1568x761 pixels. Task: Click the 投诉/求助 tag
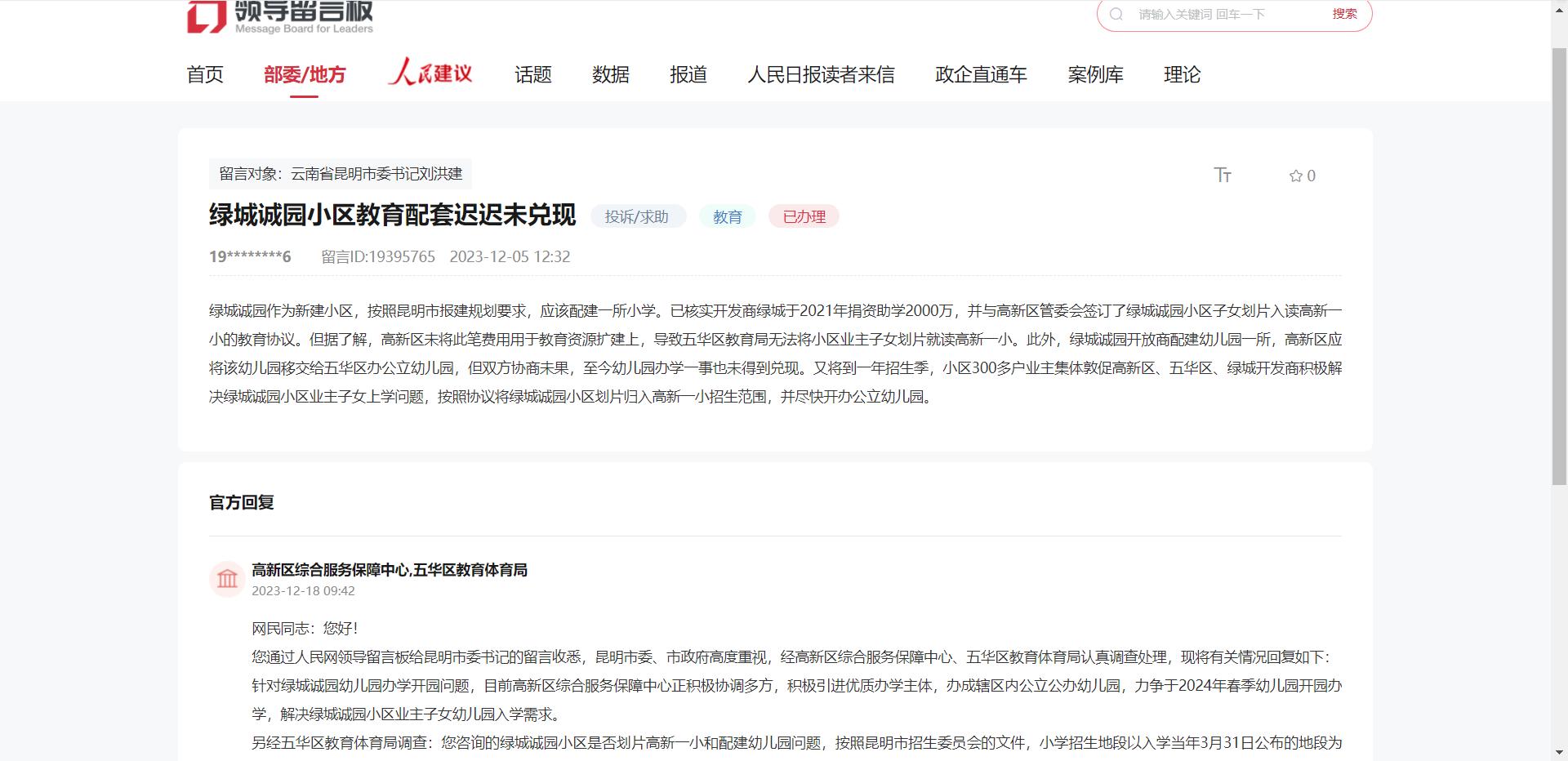638,216
